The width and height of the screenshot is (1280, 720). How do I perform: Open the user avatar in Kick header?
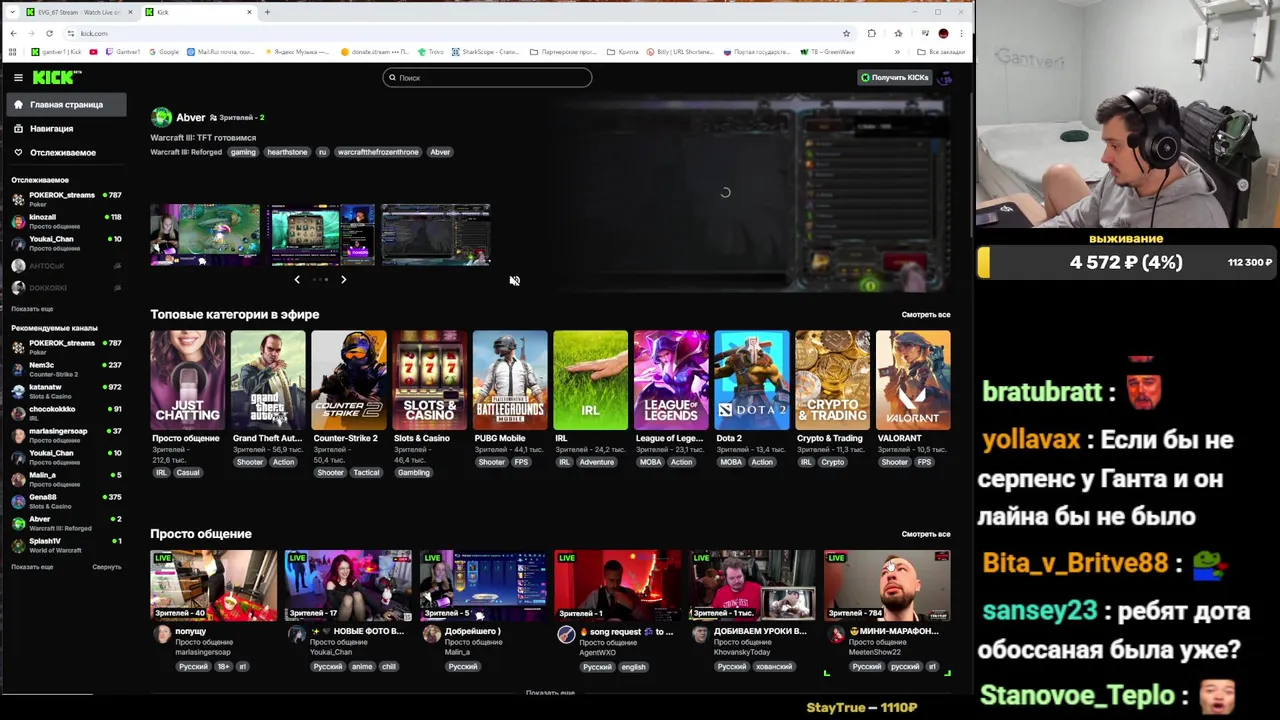pyautogui.click(x=945, y=77)
